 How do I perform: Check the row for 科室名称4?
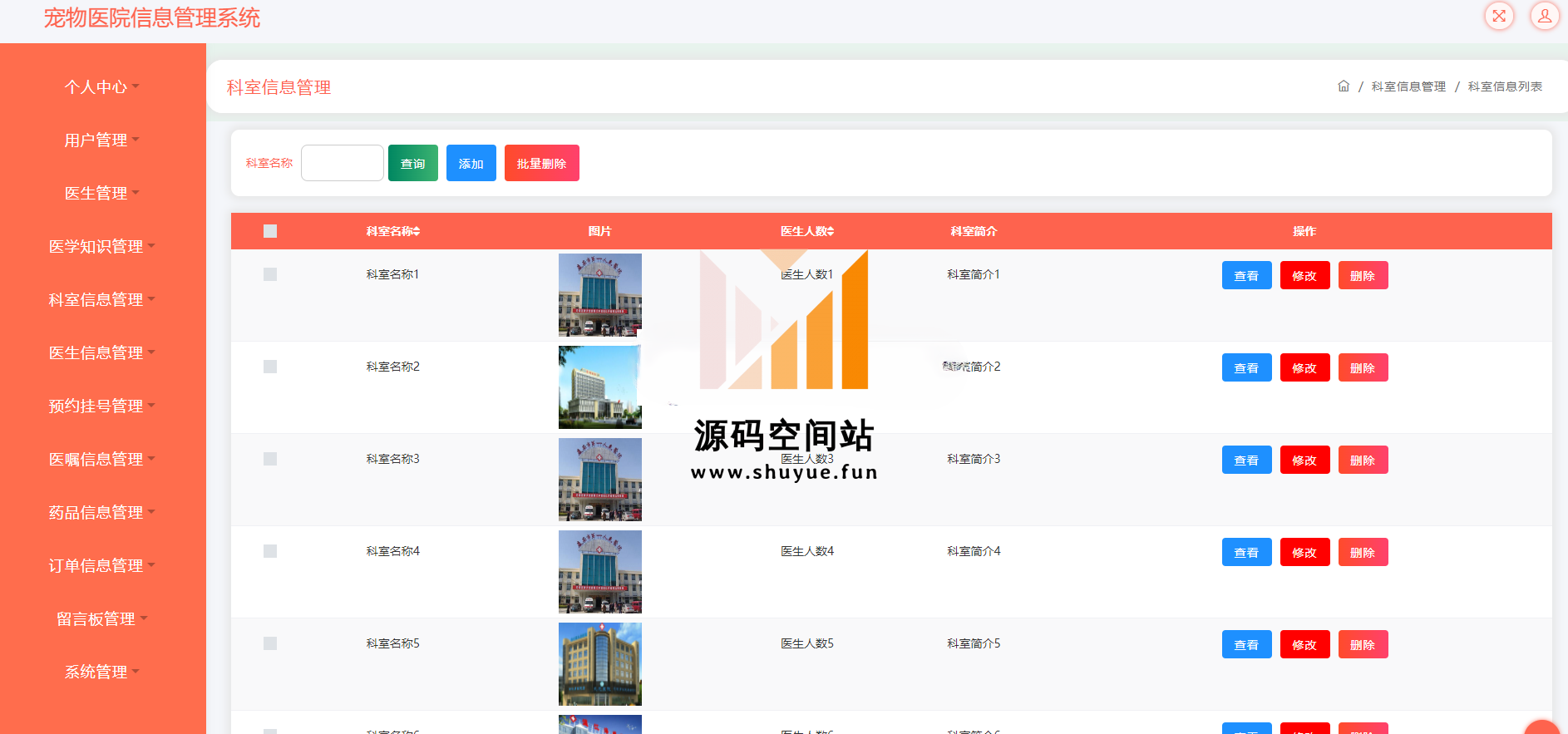(270, 551)
